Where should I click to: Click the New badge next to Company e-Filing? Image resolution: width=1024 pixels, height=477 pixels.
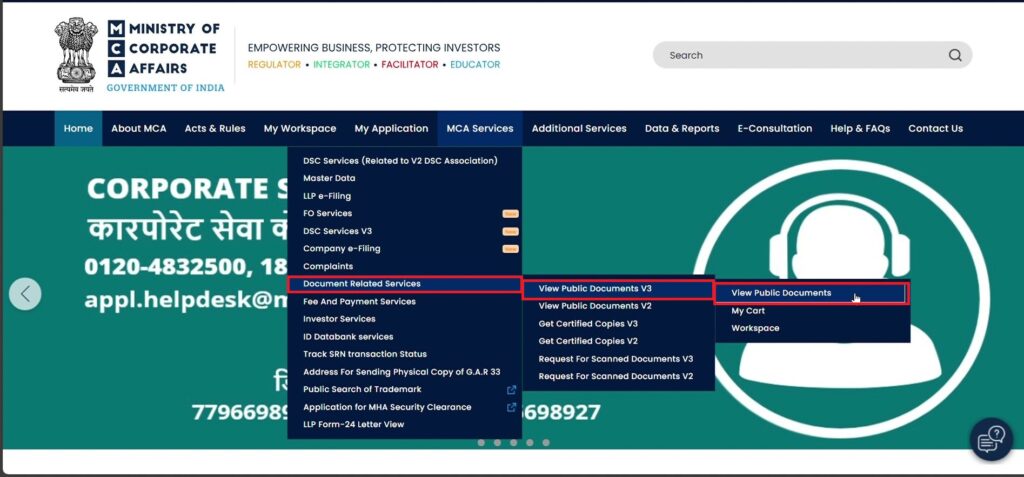tap(510, 249)
